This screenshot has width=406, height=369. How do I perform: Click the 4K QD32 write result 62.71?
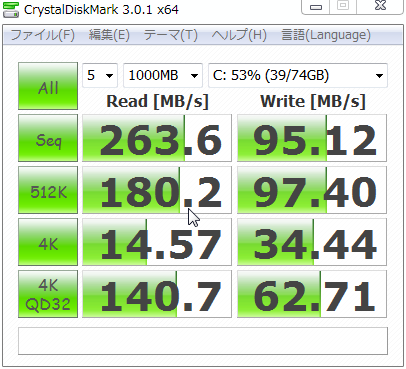tap(312, 294)
